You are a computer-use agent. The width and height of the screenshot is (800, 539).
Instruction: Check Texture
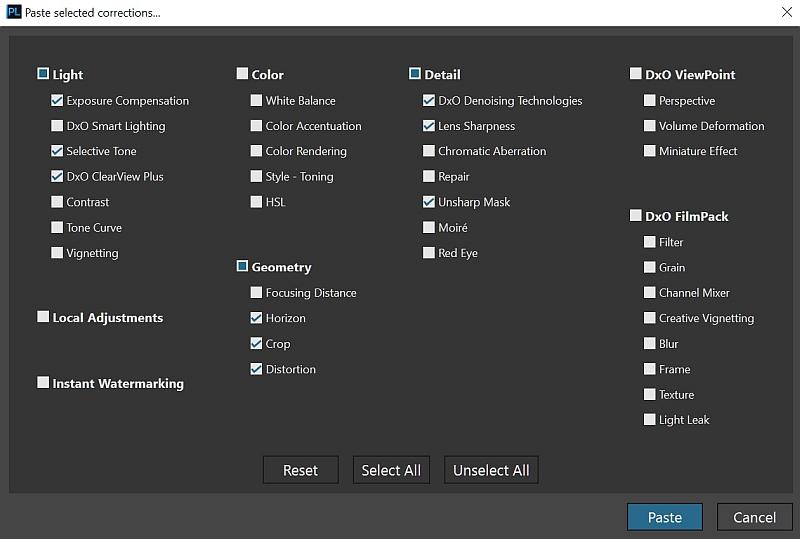click(649, 394)
